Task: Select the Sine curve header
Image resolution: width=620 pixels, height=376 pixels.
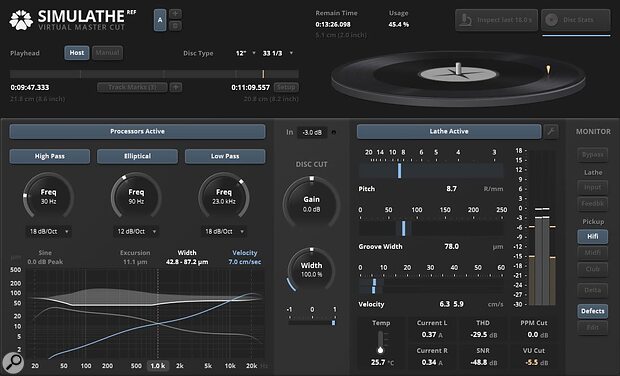Action: click(45, 257)
